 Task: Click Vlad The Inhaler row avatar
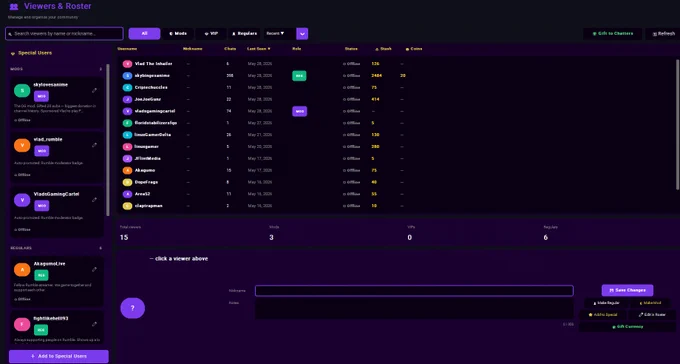pos(127,64)
